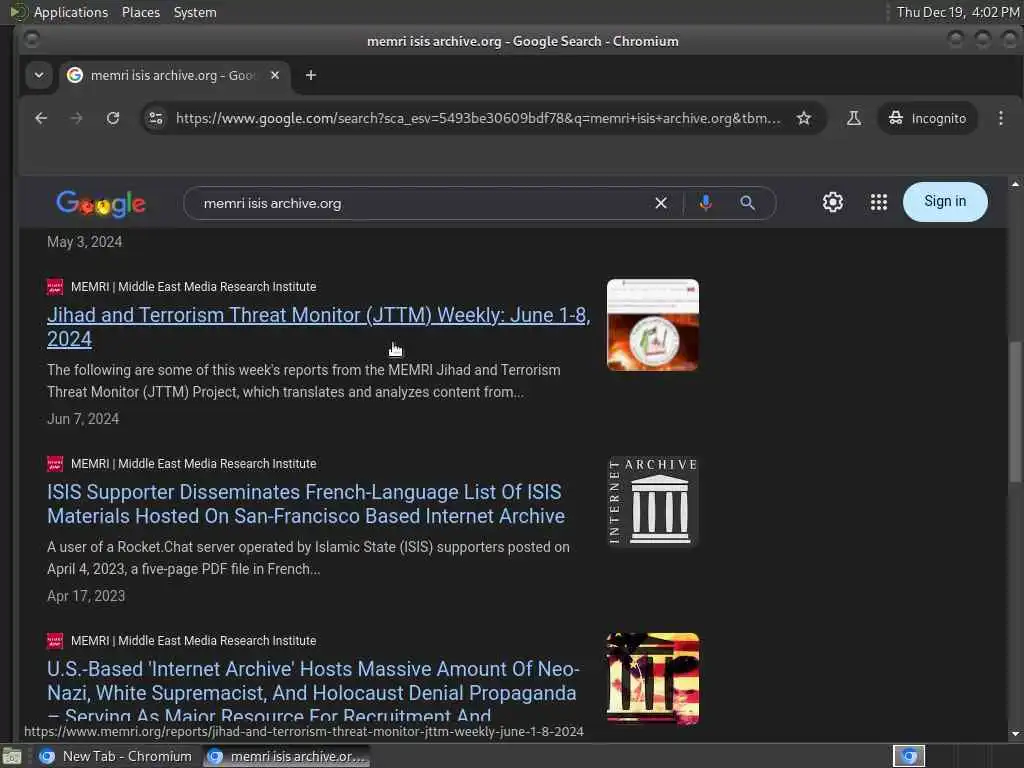
Task: Click the Sign in button
Action: tap(945, 202)
